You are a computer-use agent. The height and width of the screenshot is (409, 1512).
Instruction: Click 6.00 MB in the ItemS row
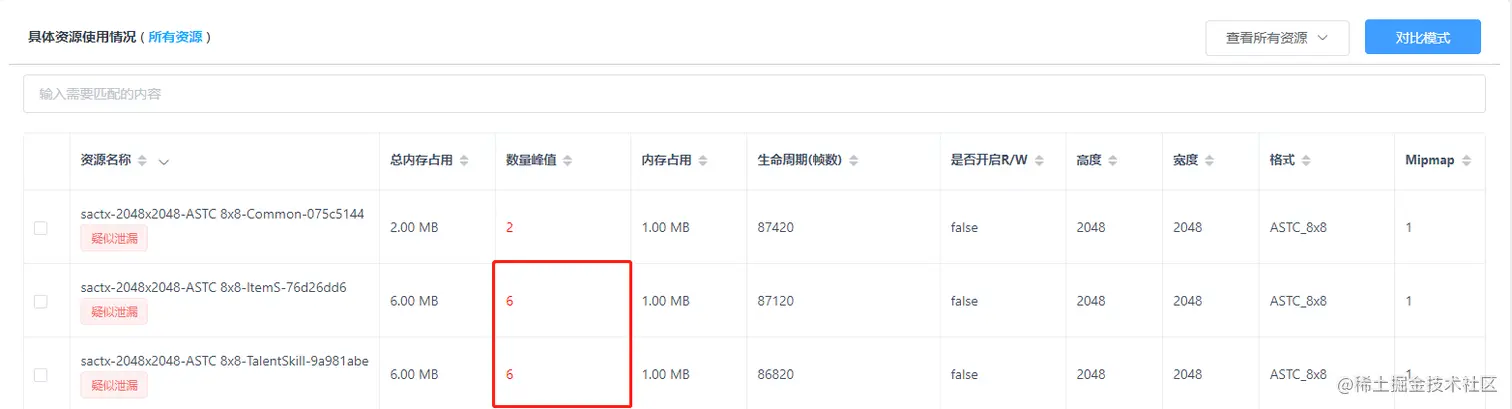[x=414, y=301]
